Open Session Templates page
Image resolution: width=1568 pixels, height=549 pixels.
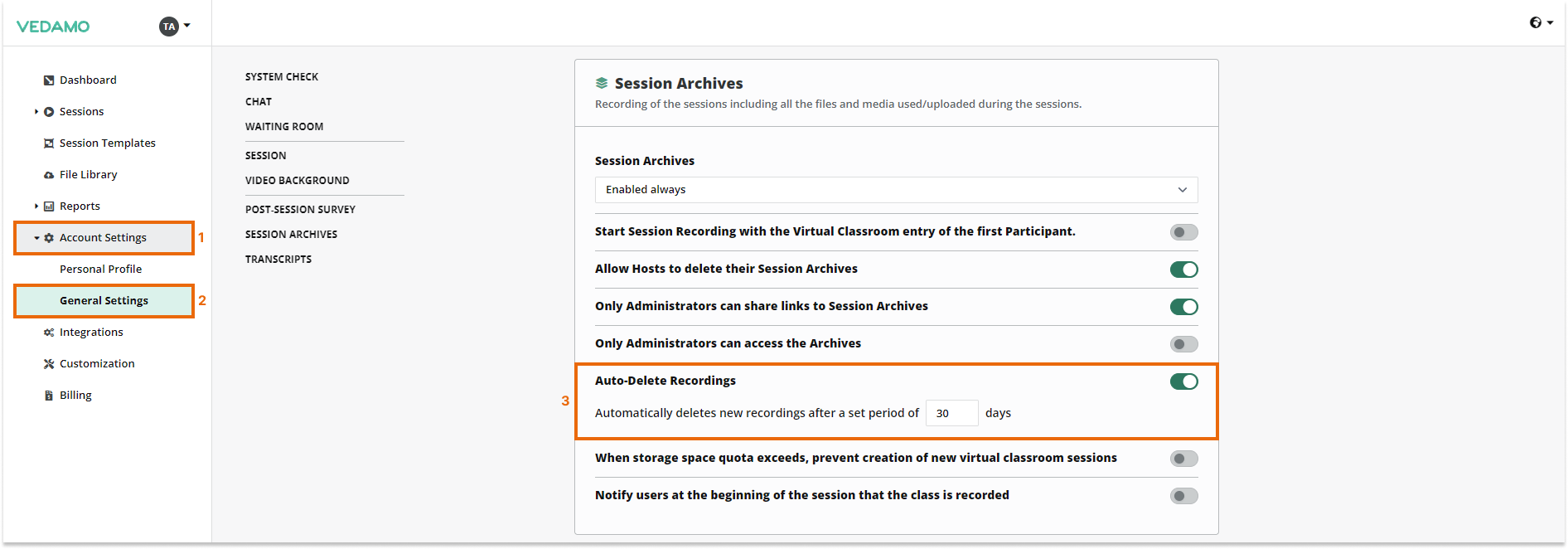(108, 143)
